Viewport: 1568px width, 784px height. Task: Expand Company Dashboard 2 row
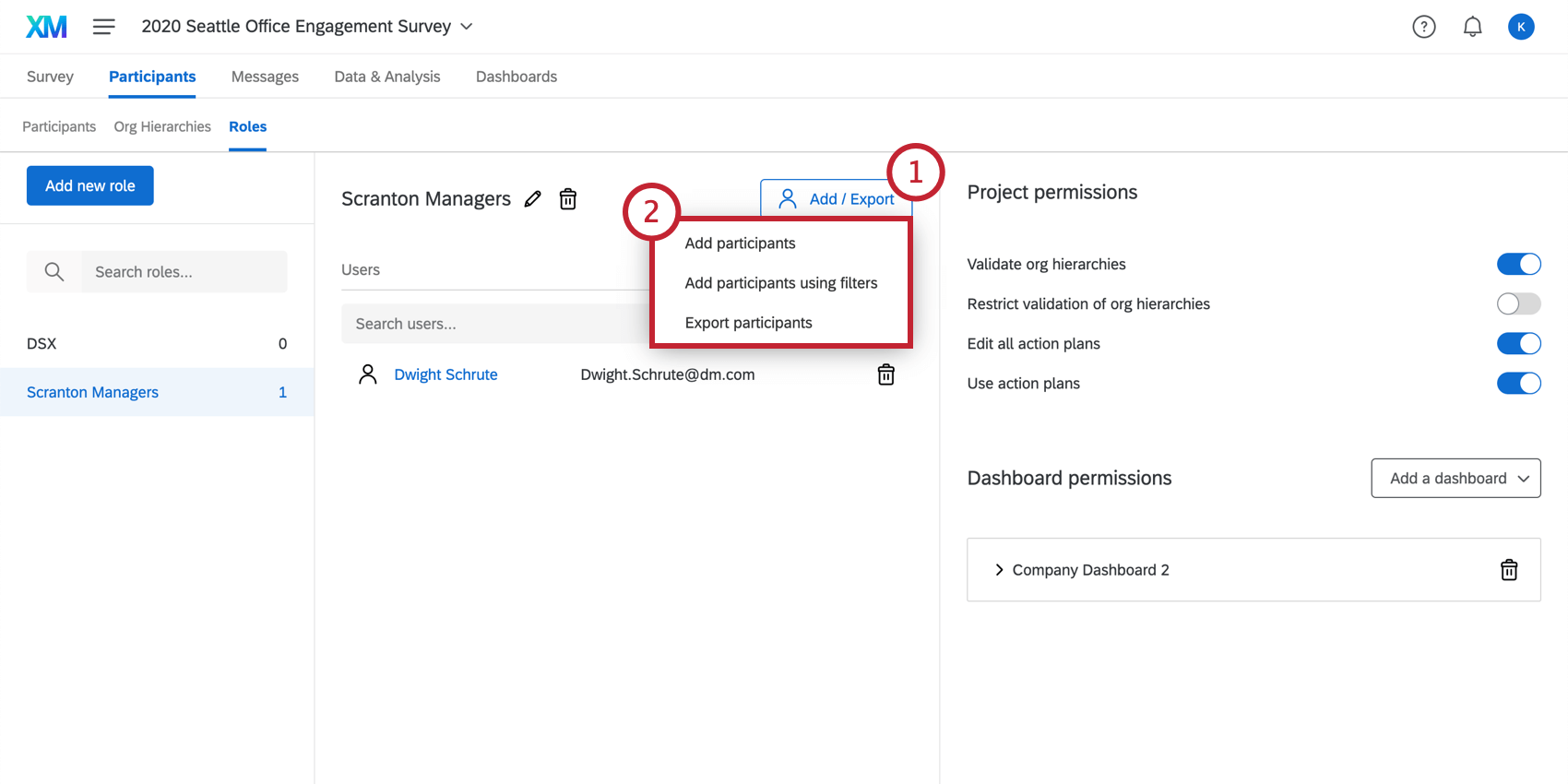(x=999, y=570)
